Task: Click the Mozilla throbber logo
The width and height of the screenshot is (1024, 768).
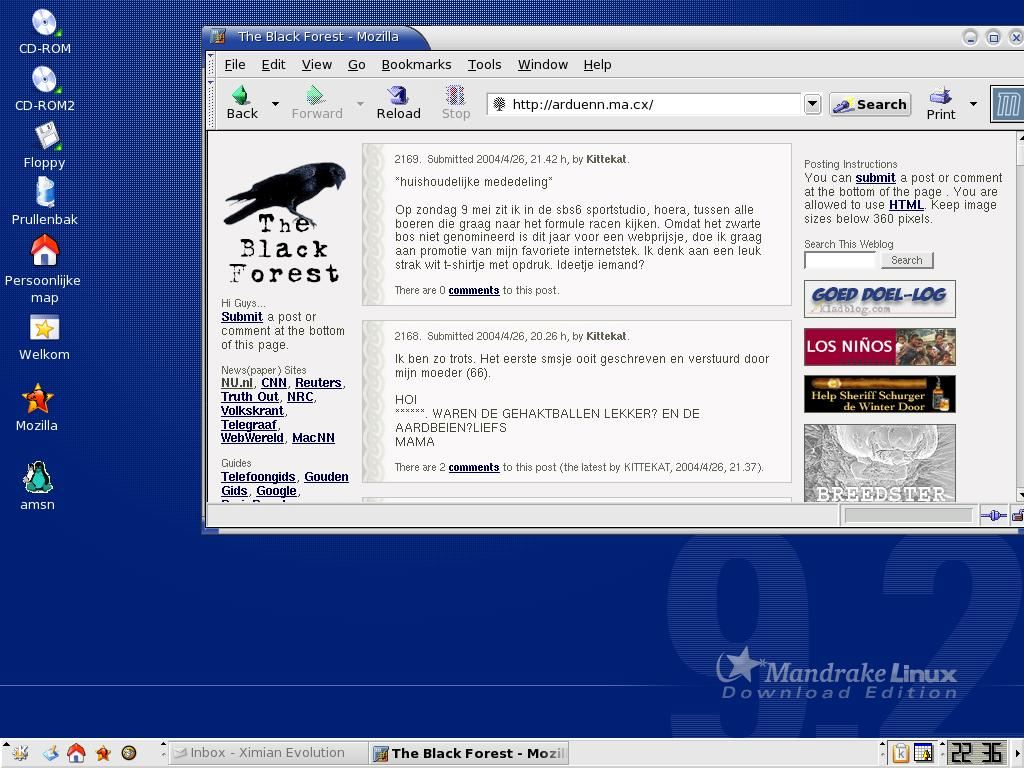Action: tap(1006, 104)
